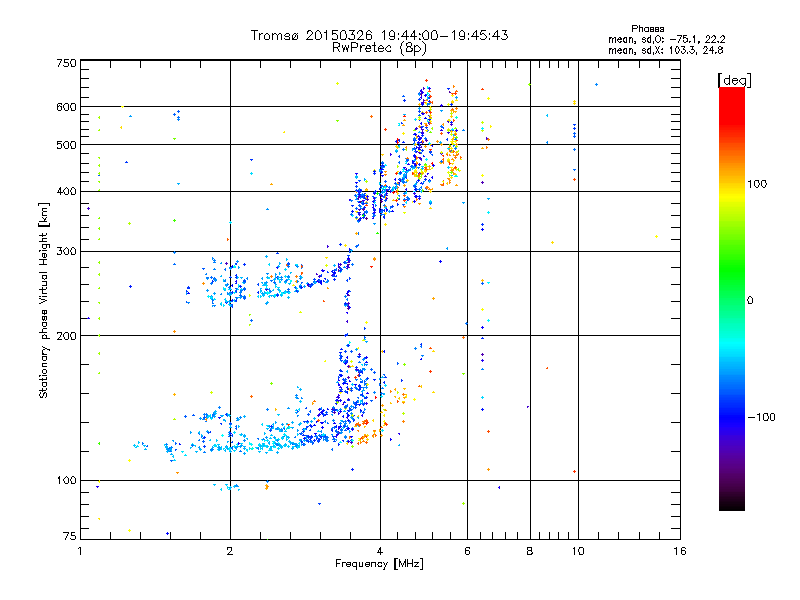Click the phase color bar gradient

tap(732, 298)
